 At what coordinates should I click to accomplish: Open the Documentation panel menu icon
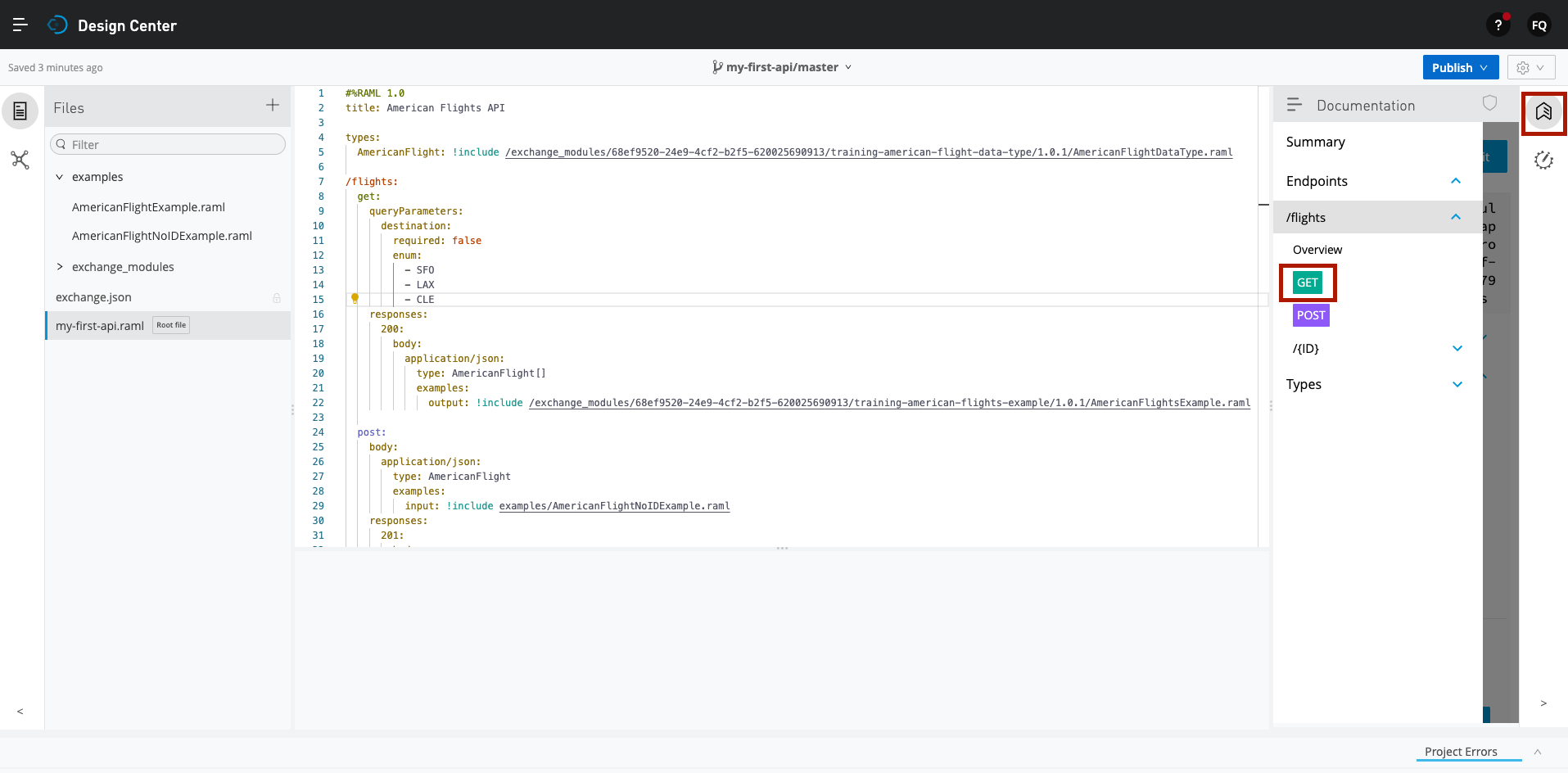tap(1295, 105)
